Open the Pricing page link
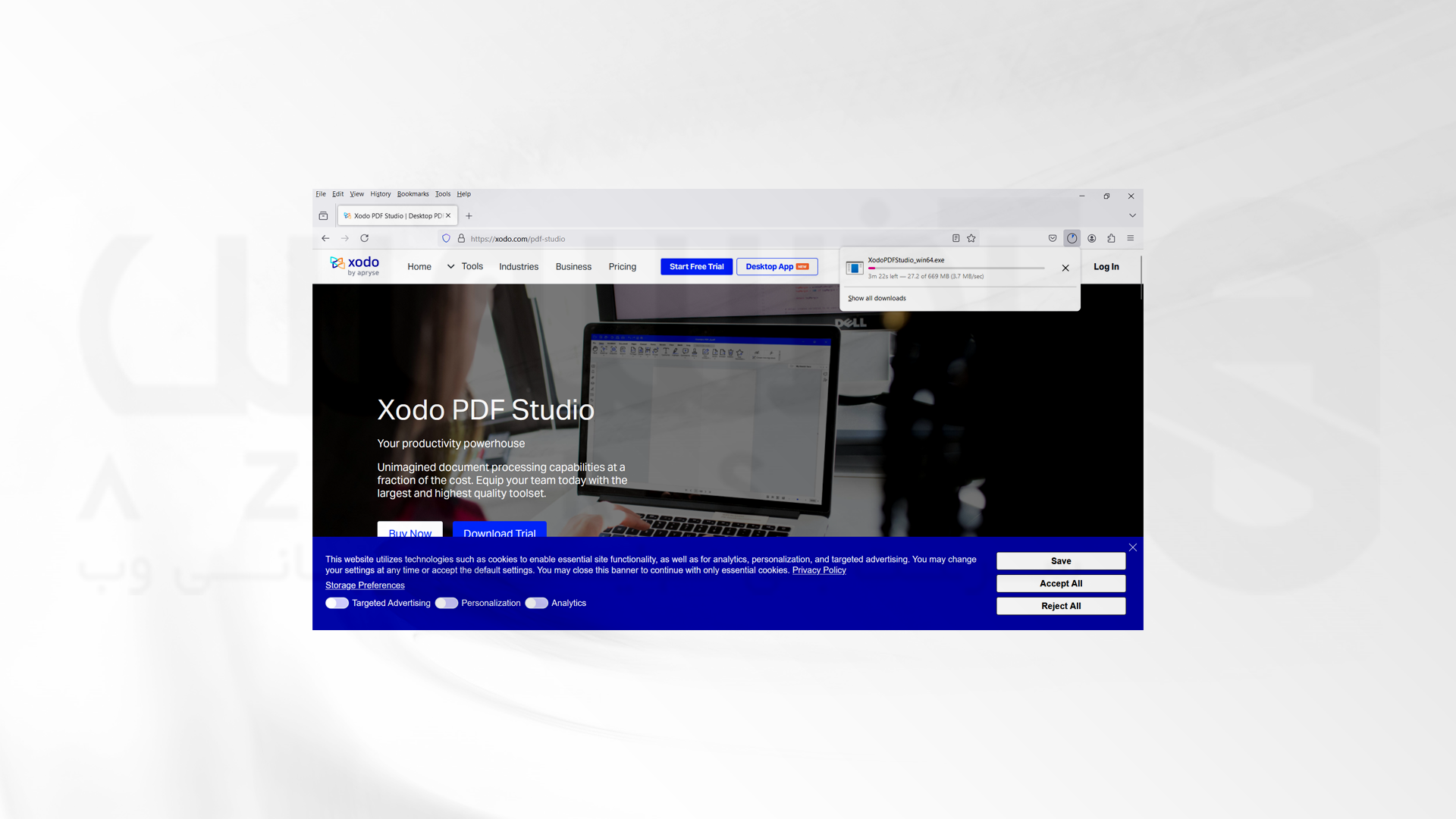 623,267
